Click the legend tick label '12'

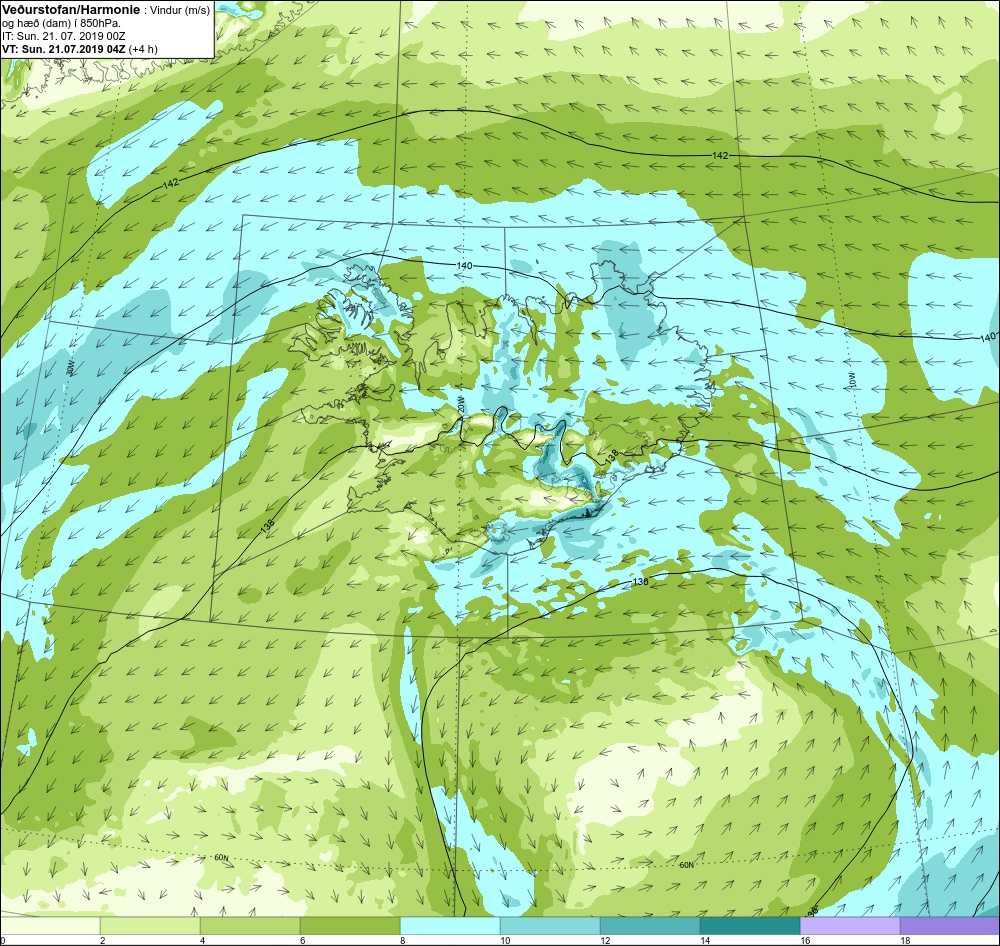pyautogui.click(x=605, y=940)
